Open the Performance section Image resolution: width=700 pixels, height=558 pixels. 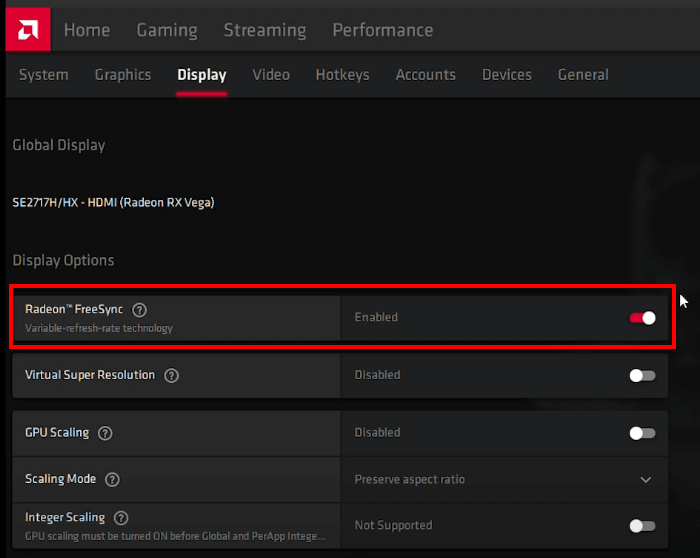383,30
